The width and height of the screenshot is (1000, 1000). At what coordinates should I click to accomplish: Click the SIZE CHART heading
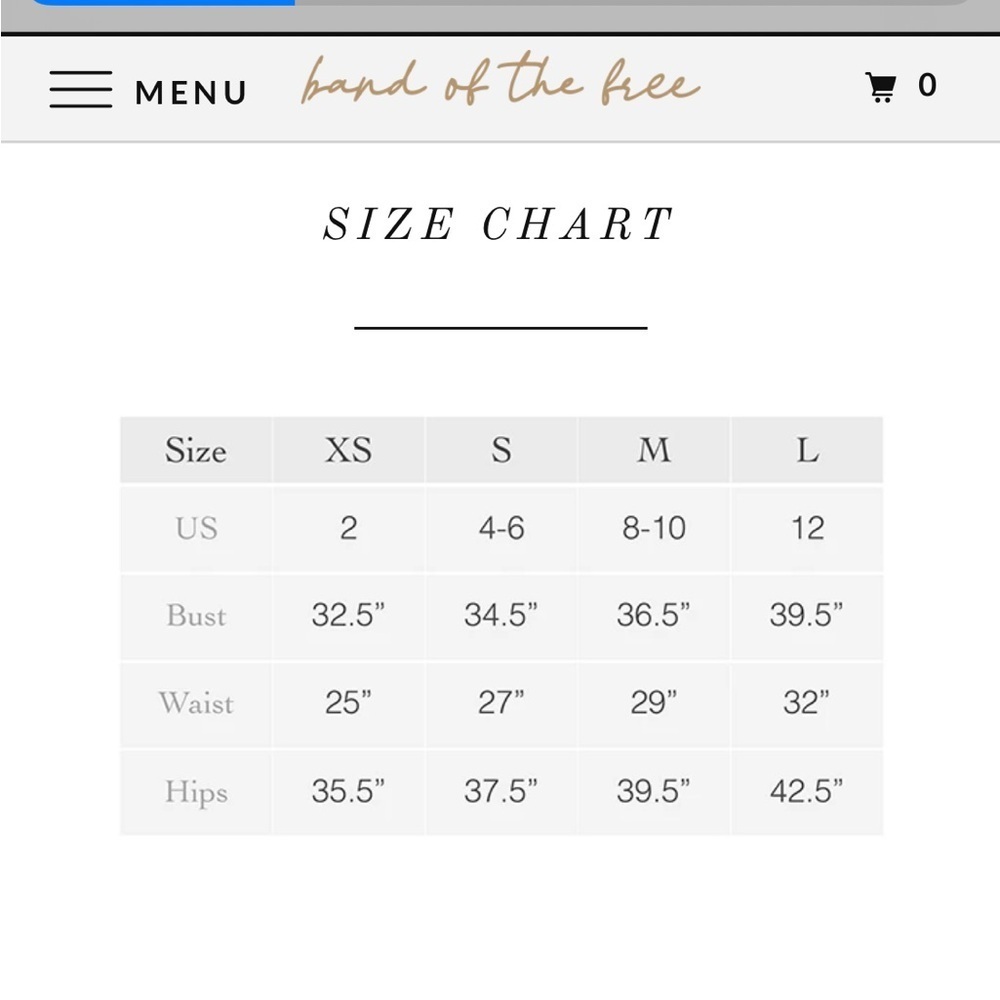point(498,224)
